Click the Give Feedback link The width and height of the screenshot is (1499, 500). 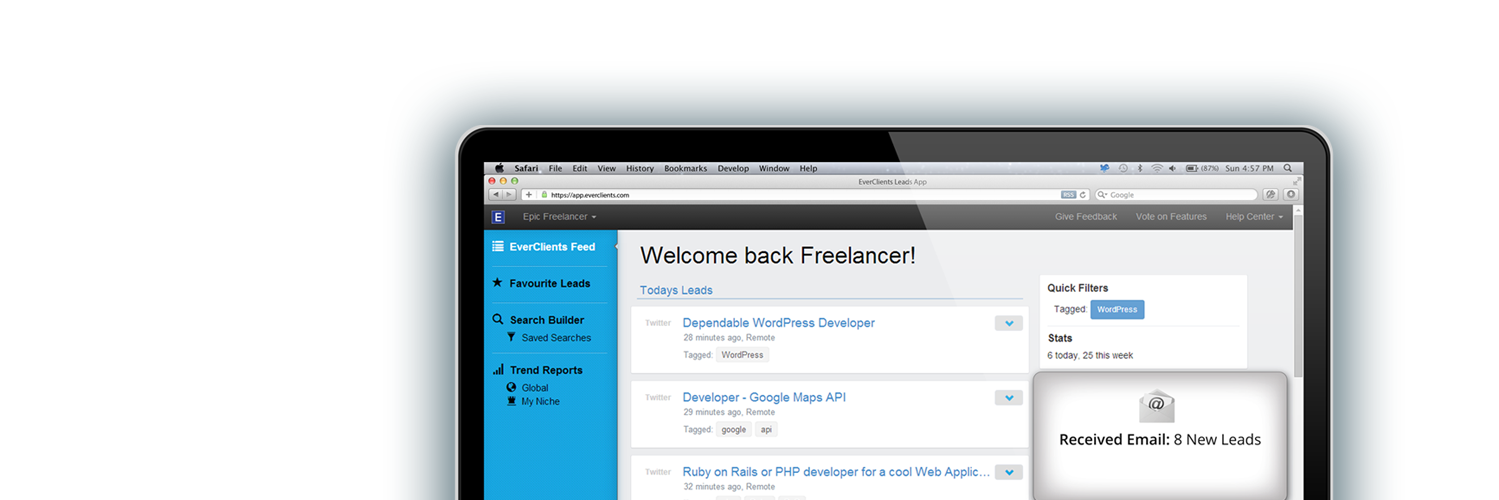point(1086,217)
